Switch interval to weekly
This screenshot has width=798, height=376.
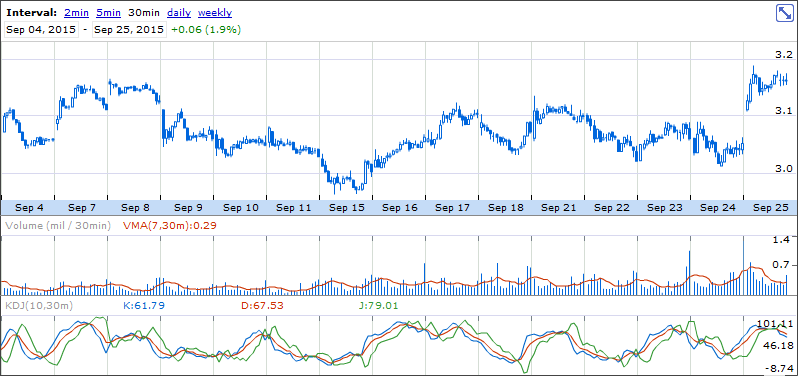point(215,13)
